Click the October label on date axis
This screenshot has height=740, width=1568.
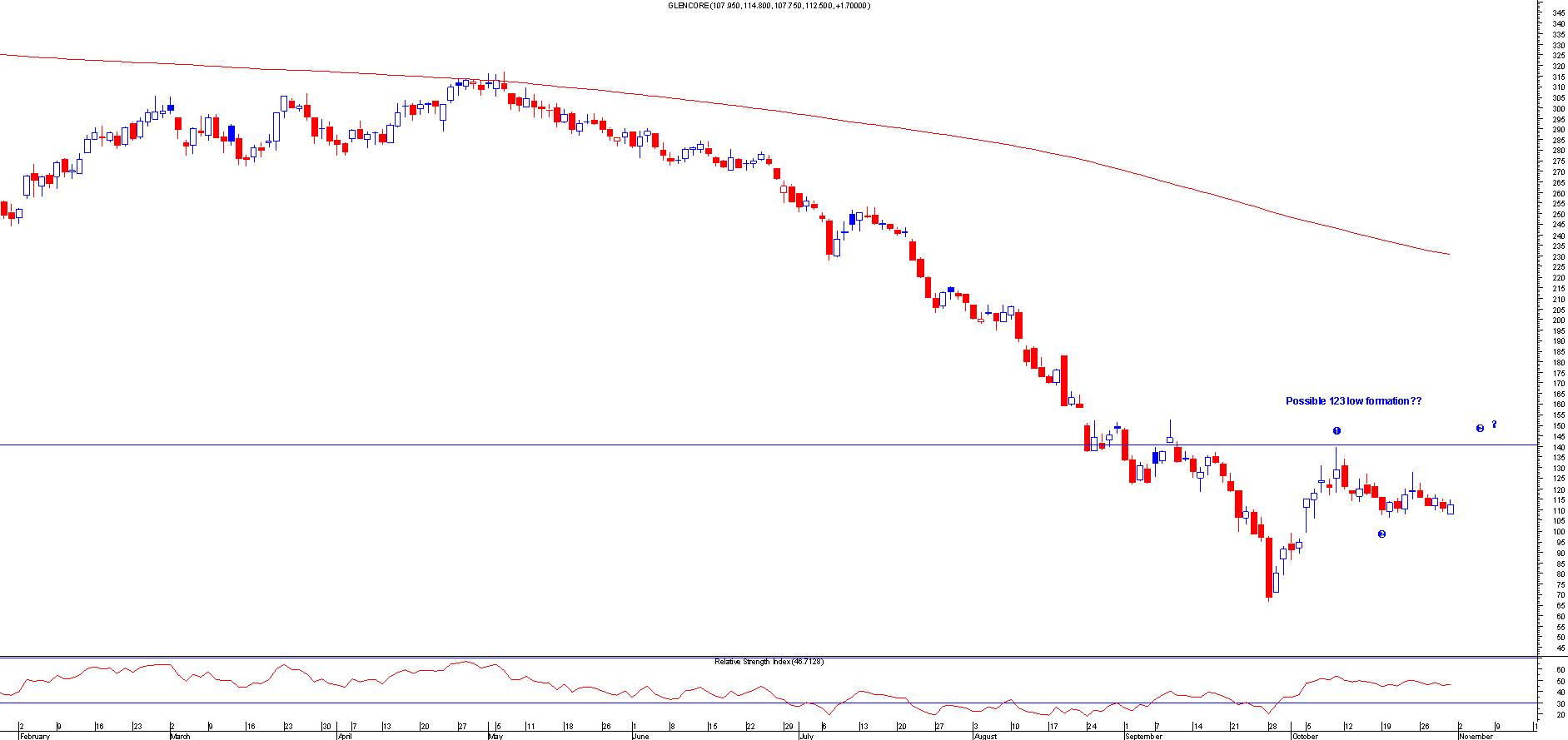click(1305, 736)
